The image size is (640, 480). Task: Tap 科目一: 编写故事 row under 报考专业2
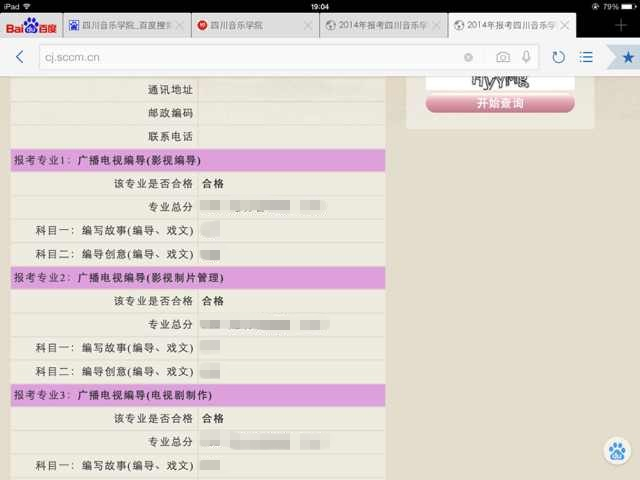198,348
